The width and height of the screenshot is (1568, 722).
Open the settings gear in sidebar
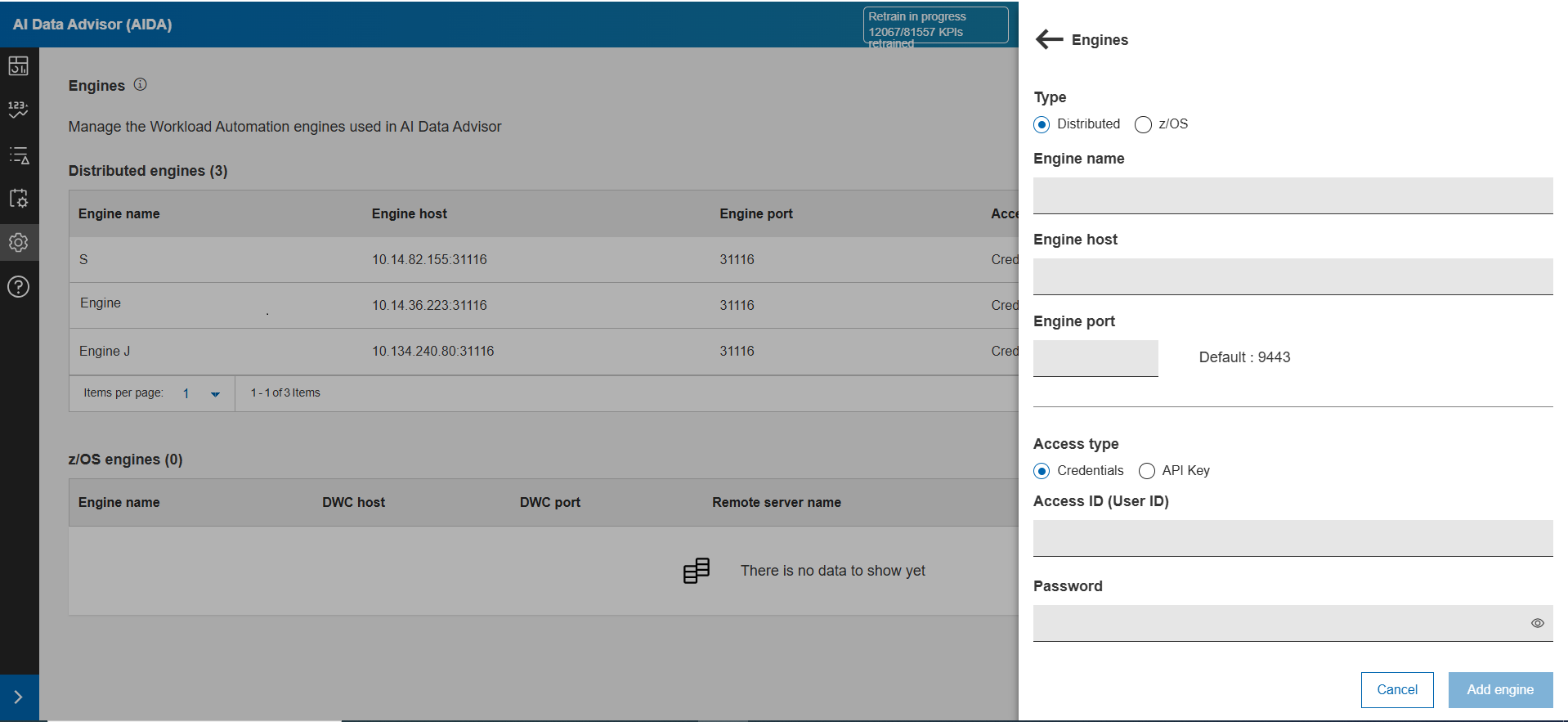[x=19, y=243]
